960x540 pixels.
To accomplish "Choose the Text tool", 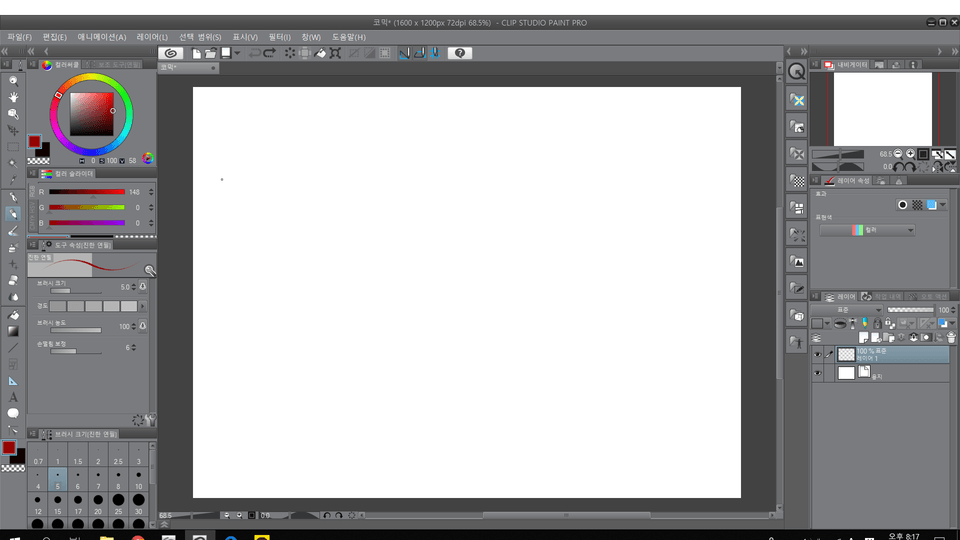I will [x=13, y=397].
